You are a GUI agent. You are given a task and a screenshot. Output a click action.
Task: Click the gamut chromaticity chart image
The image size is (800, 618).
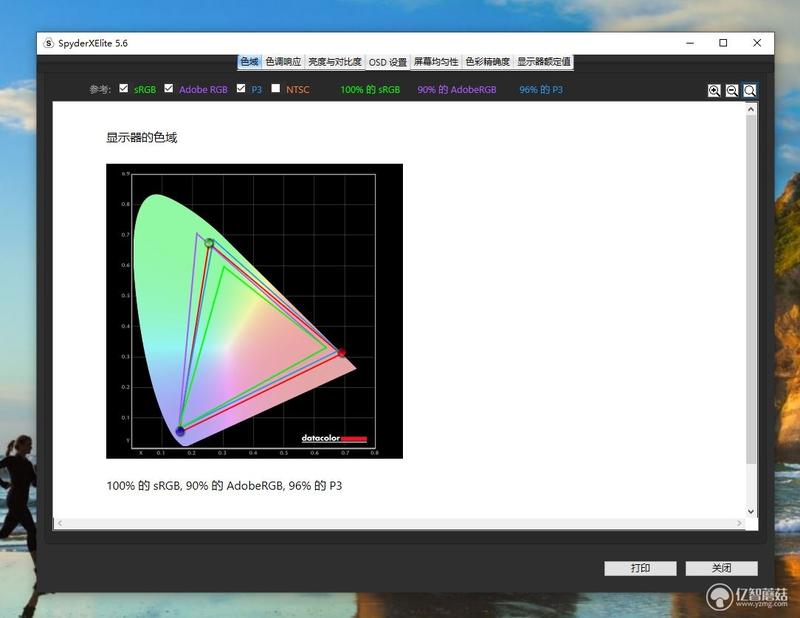254,311
